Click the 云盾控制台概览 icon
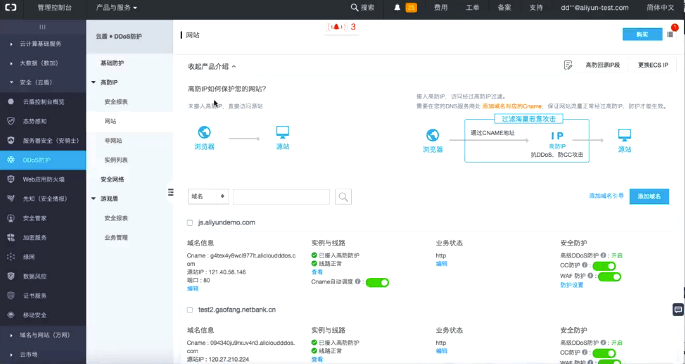The image size is (685, 364). coord(11,101)
